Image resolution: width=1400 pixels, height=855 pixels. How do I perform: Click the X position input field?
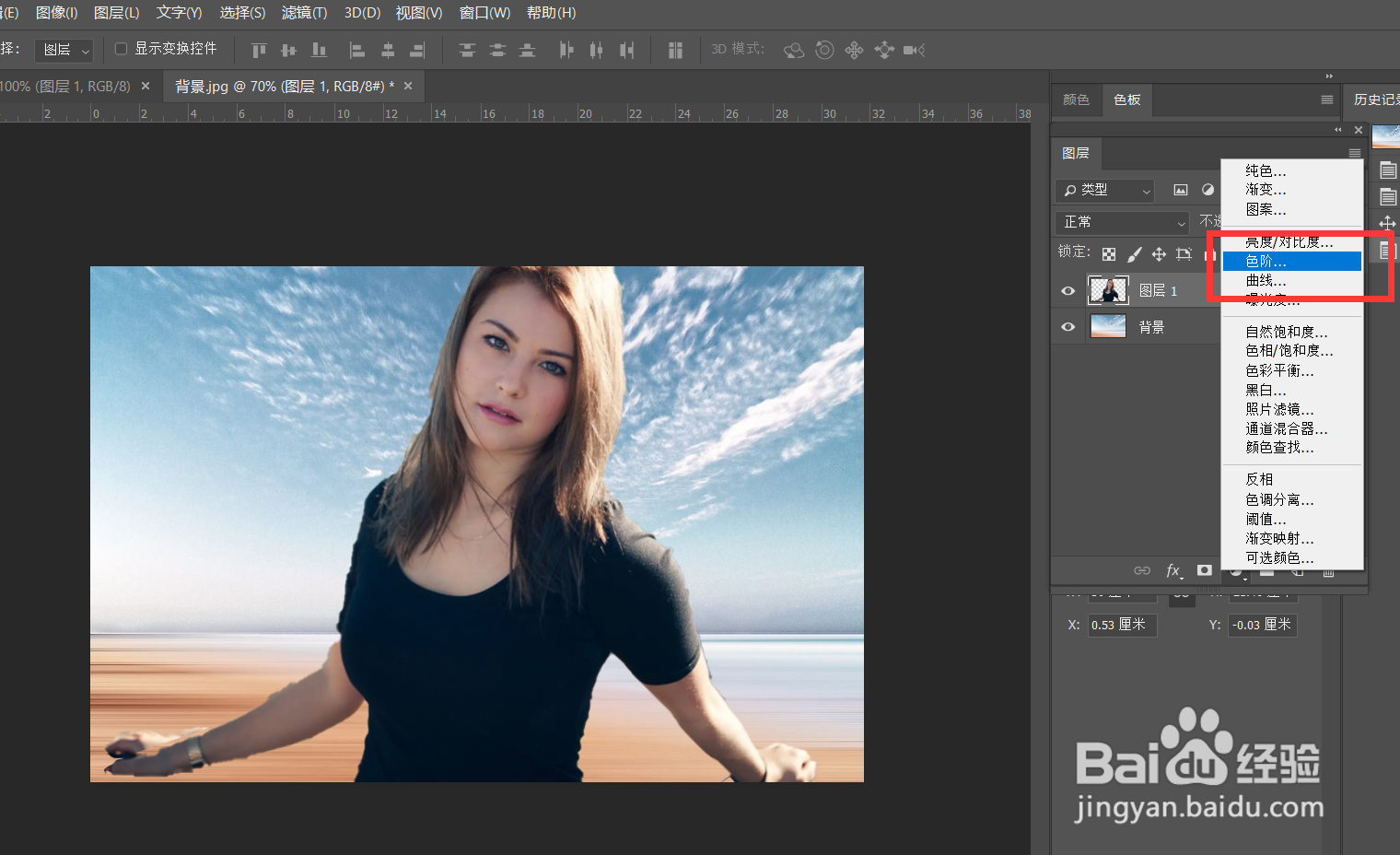[x=1122, y=625]
